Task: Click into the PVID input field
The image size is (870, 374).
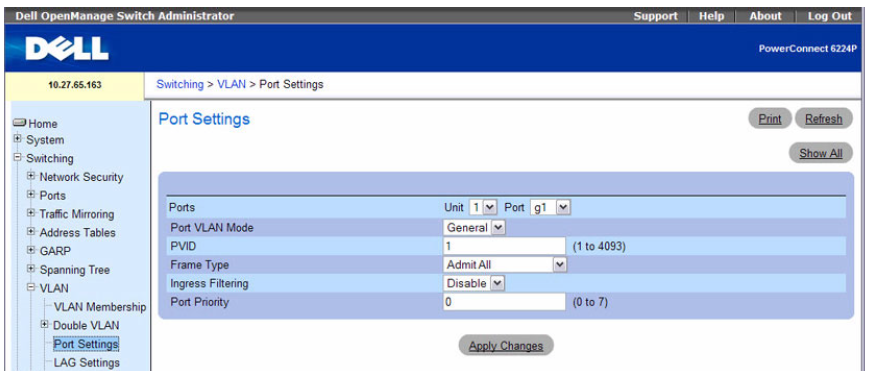Action: tap(504, 246)
